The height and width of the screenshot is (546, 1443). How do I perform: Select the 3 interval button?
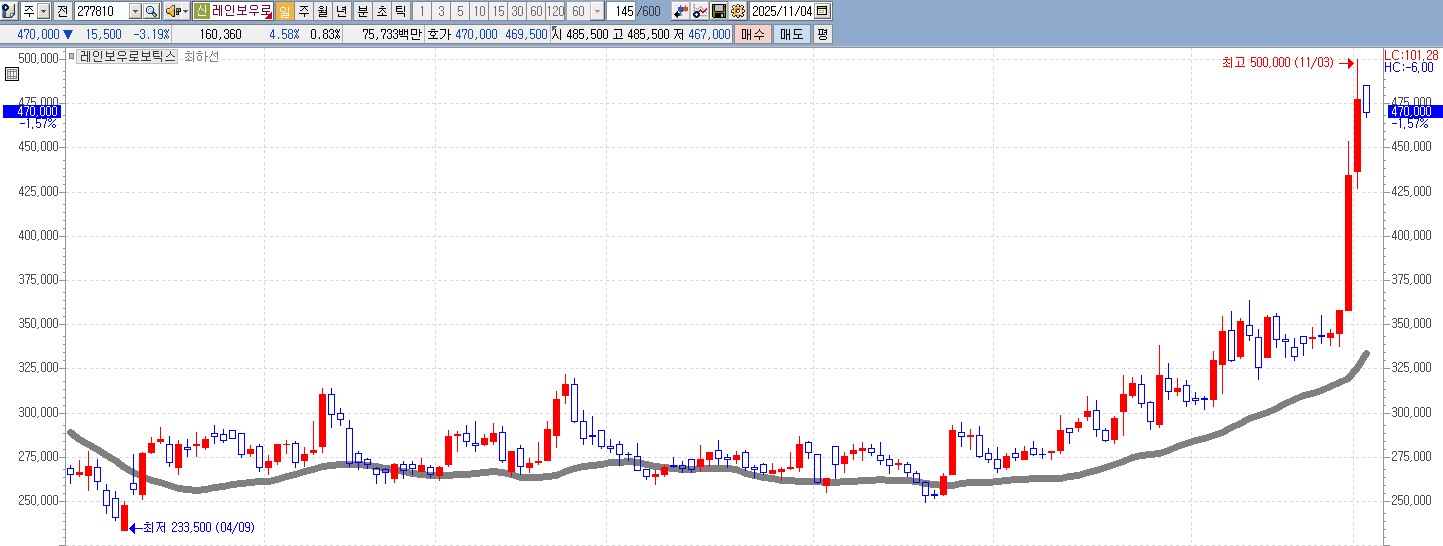click(x=441, y=11)
